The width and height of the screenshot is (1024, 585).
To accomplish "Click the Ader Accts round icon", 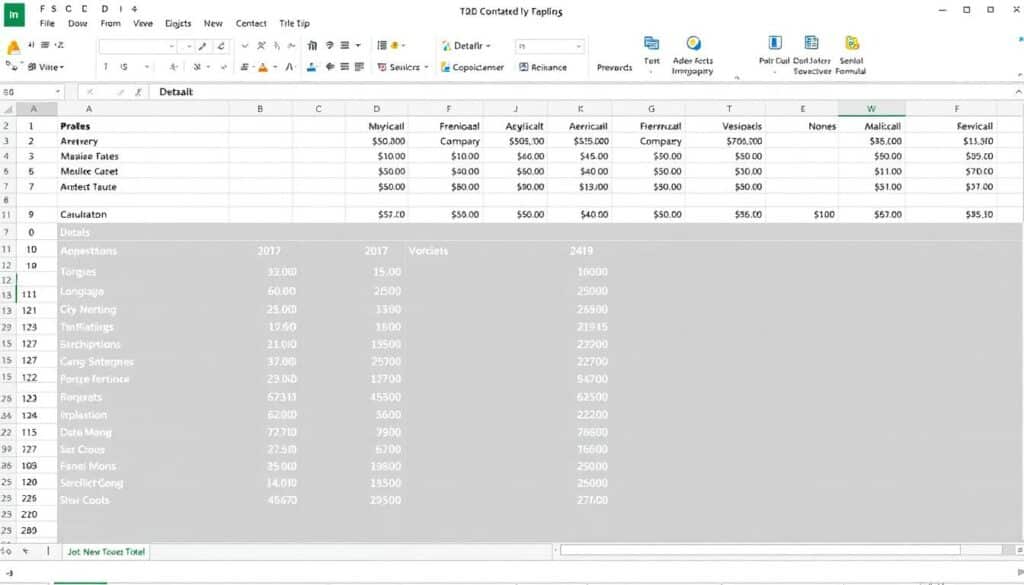I will (x=693, y=44).
